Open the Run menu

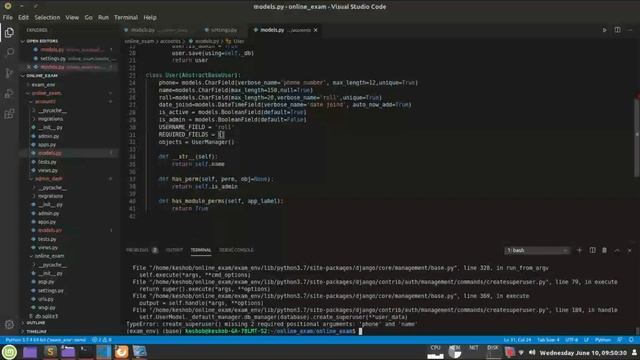click(103, 18)
